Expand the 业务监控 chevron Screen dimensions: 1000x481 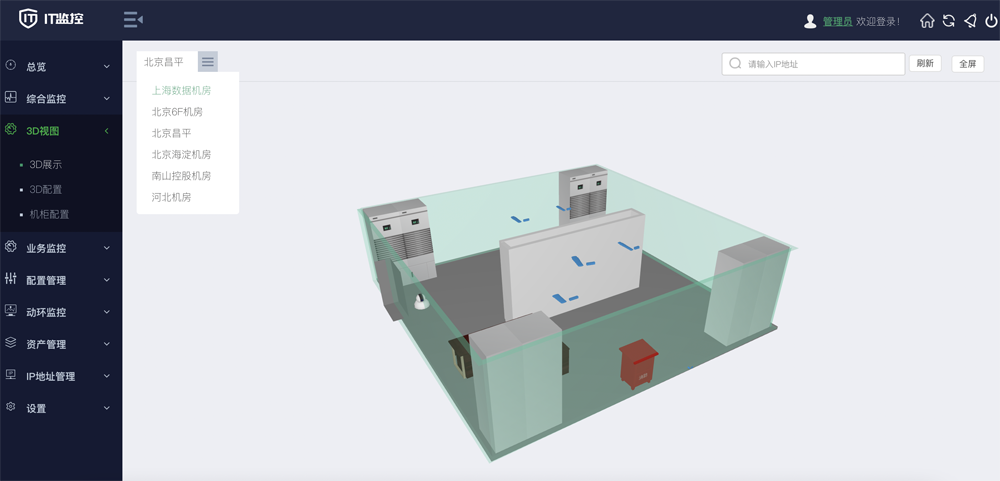(x=107, y=248)
